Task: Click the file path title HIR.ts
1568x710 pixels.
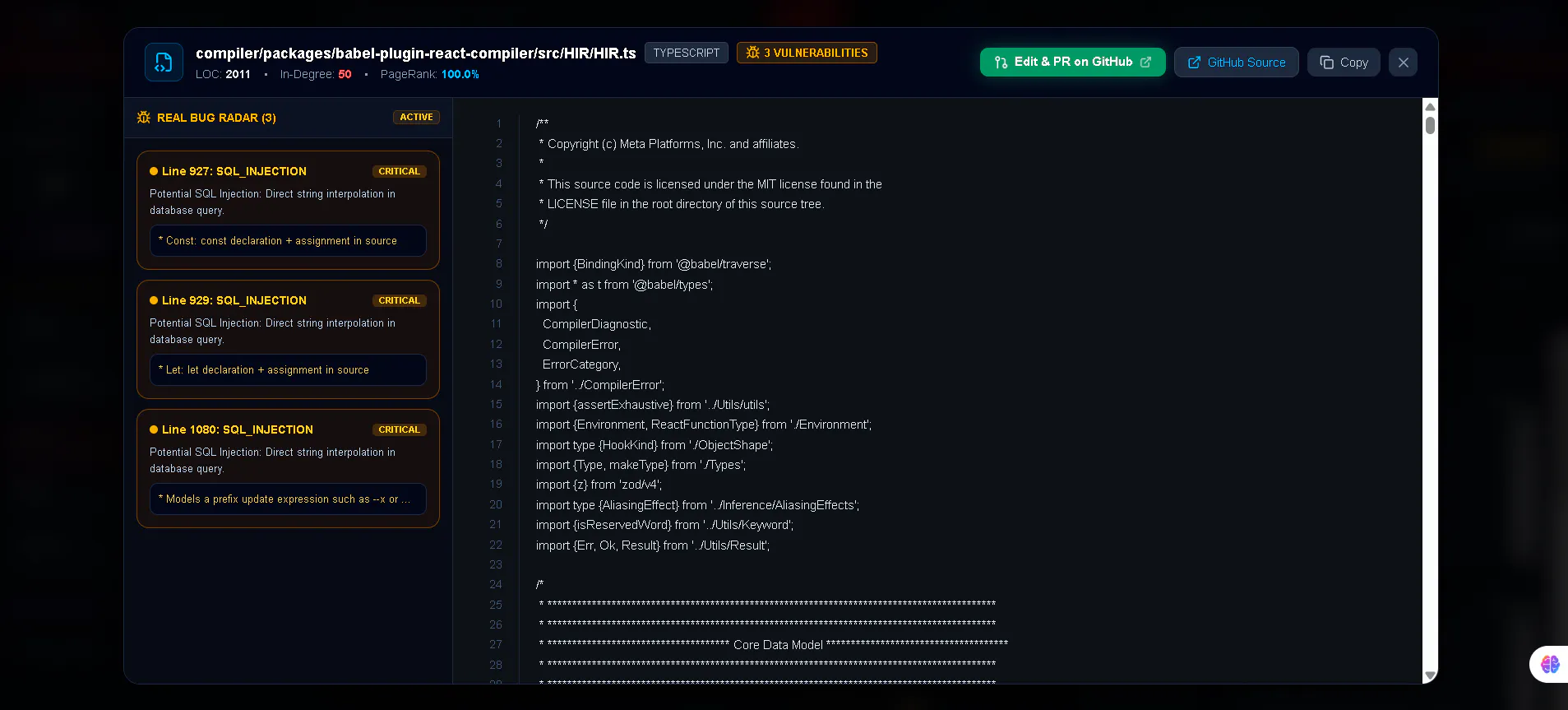Action: [416, 53]
